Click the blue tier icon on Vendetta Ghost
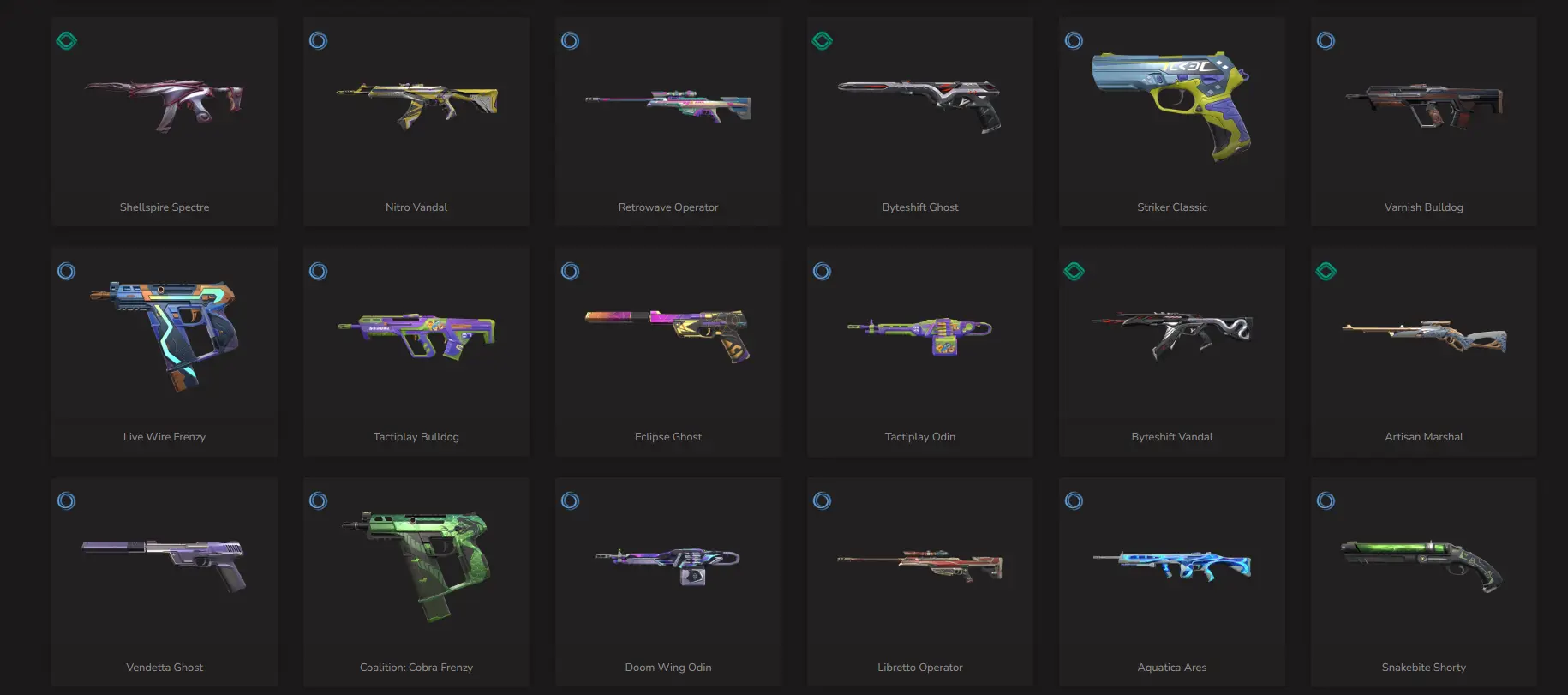The height and width of the screenshot is (695, 1568). pos(66,500)
